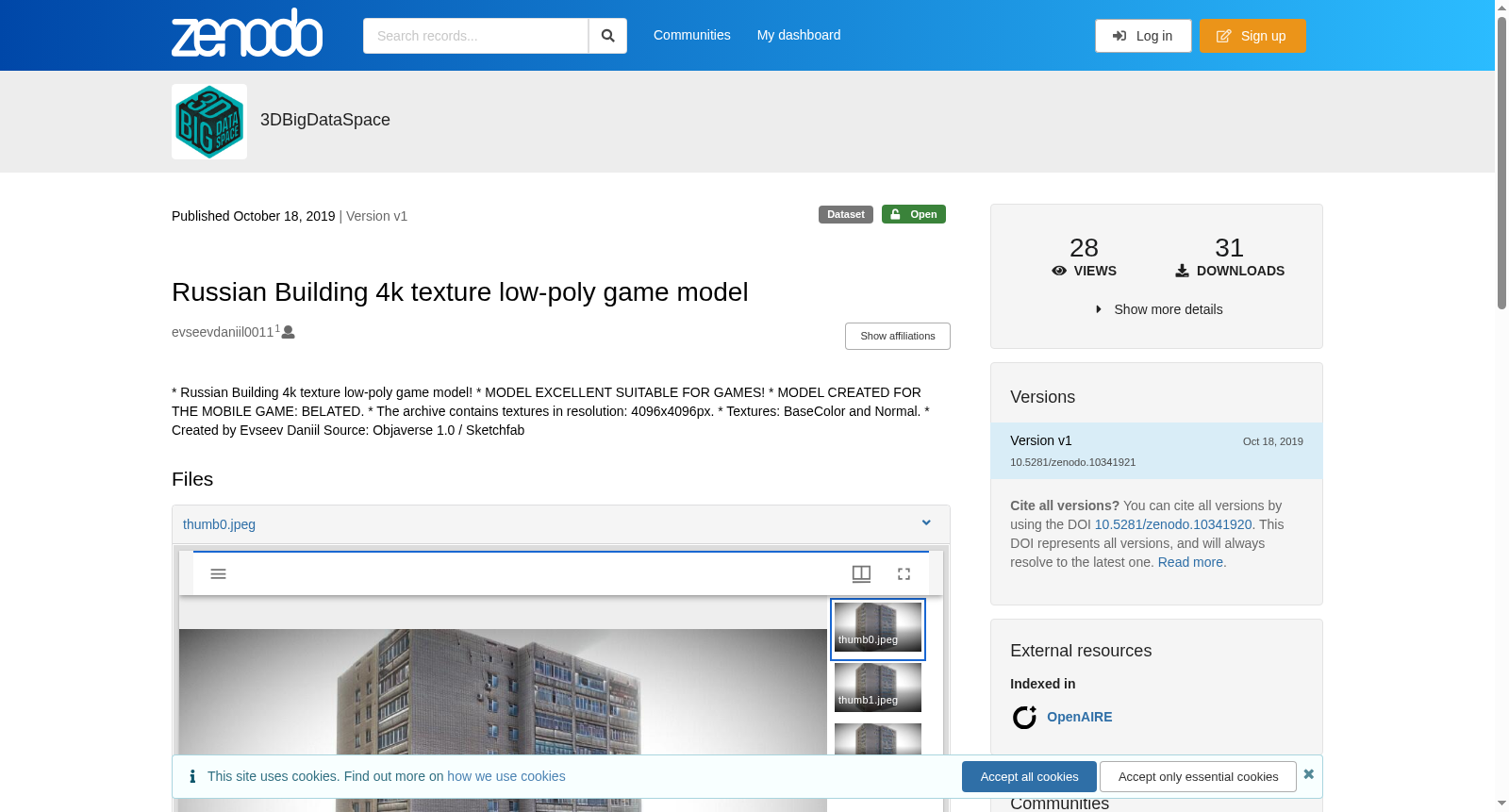Open the Communities menu item

coord(691,35)
